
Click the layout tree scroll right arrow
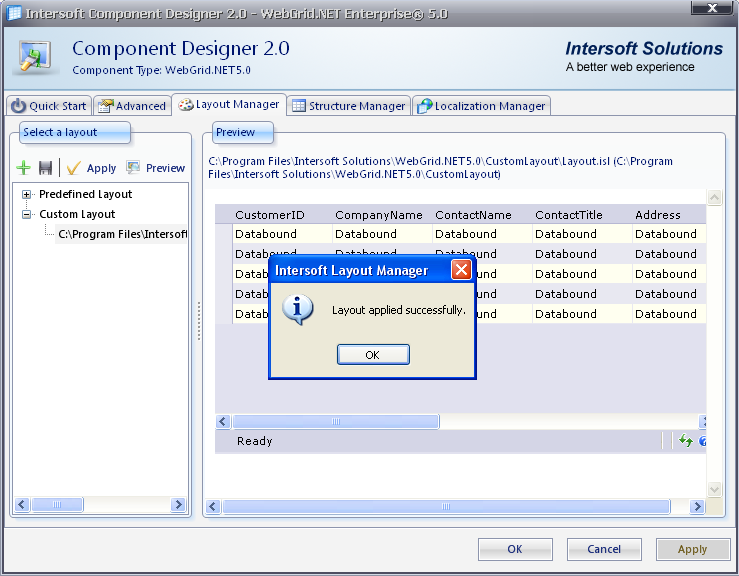point(178,504)
